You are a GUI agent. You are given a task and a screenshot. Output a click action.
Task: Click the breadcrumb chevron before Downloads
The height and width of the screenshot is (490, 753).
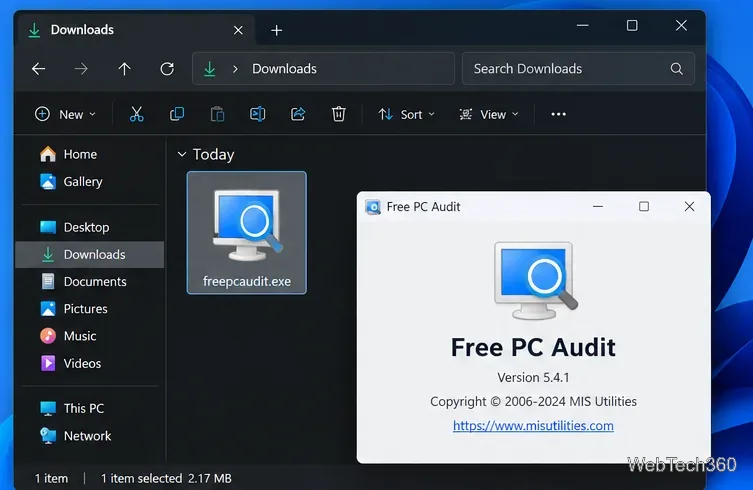[x=235, y=69]
